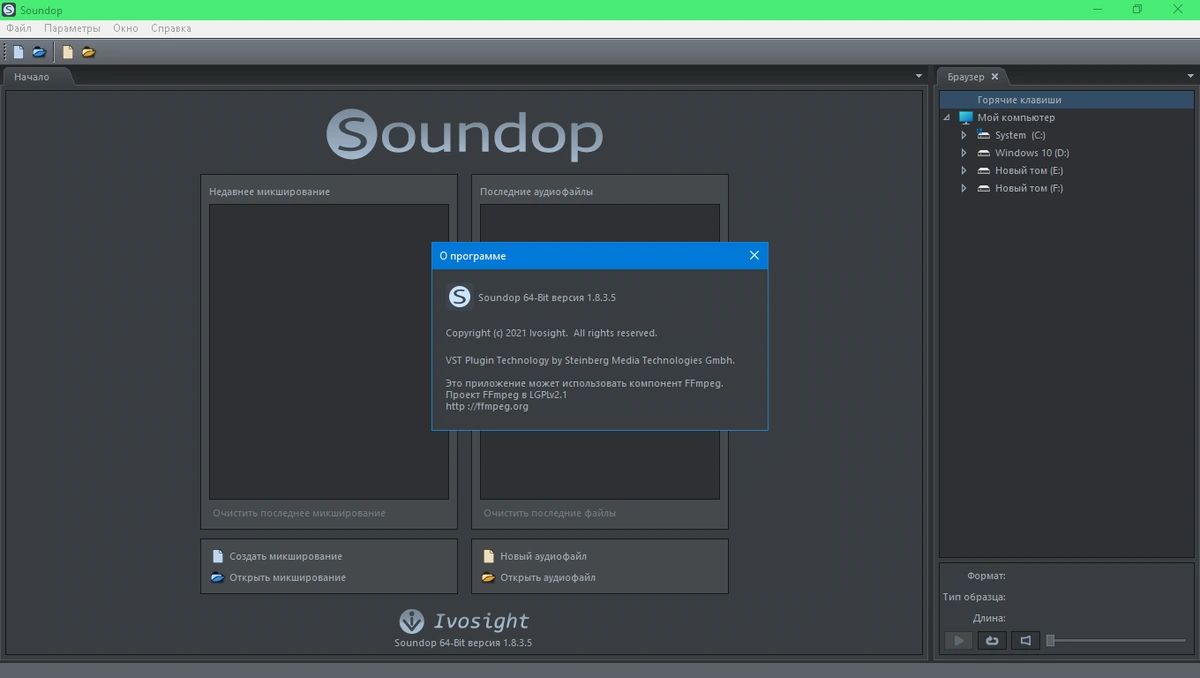
Task: Select the System (C:) label
Action: [x=1020, y=135]
